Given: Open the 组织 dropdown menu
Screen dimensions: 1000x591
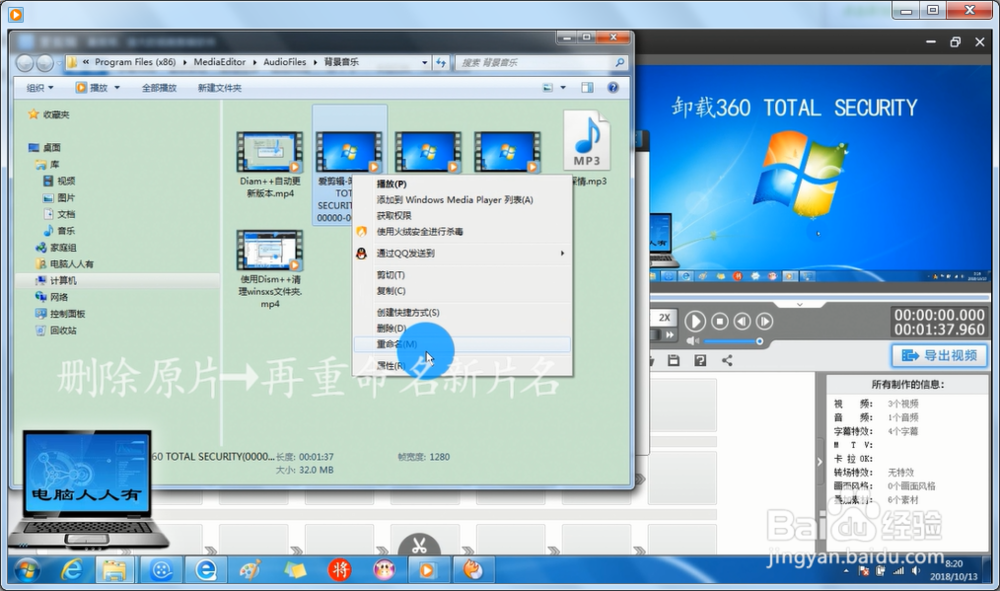Looking at the screenshot, I should tap(40, 88).
